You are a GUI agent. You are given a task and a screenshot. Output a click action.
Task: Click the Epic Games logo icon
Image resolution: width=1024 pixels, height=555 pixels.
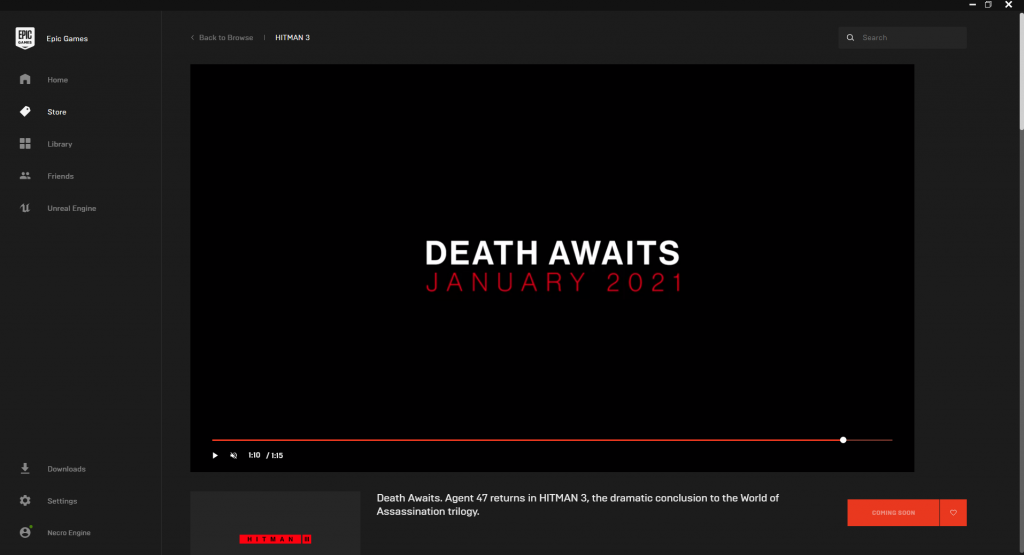[25, 38]
